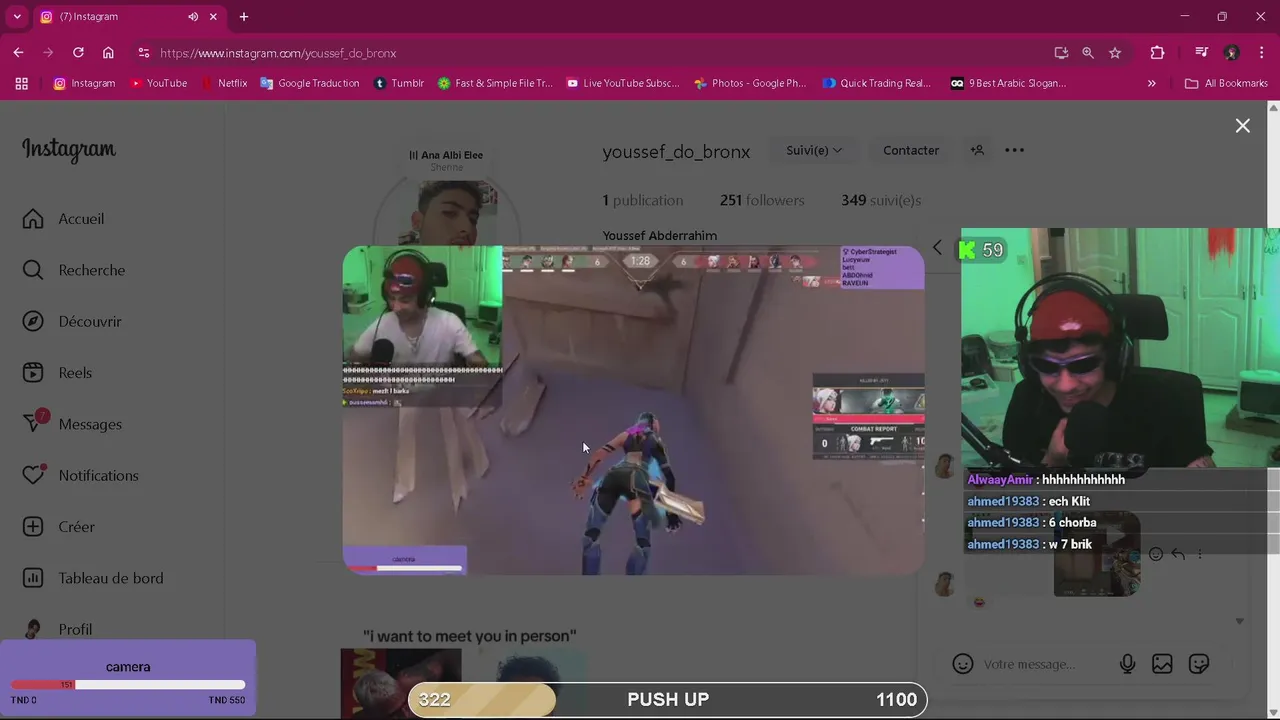Image resolution: width=1280 pixels, height=720 pixels.
Task: Open Quick Trading Real... bookmark
Action: [877, 83]
